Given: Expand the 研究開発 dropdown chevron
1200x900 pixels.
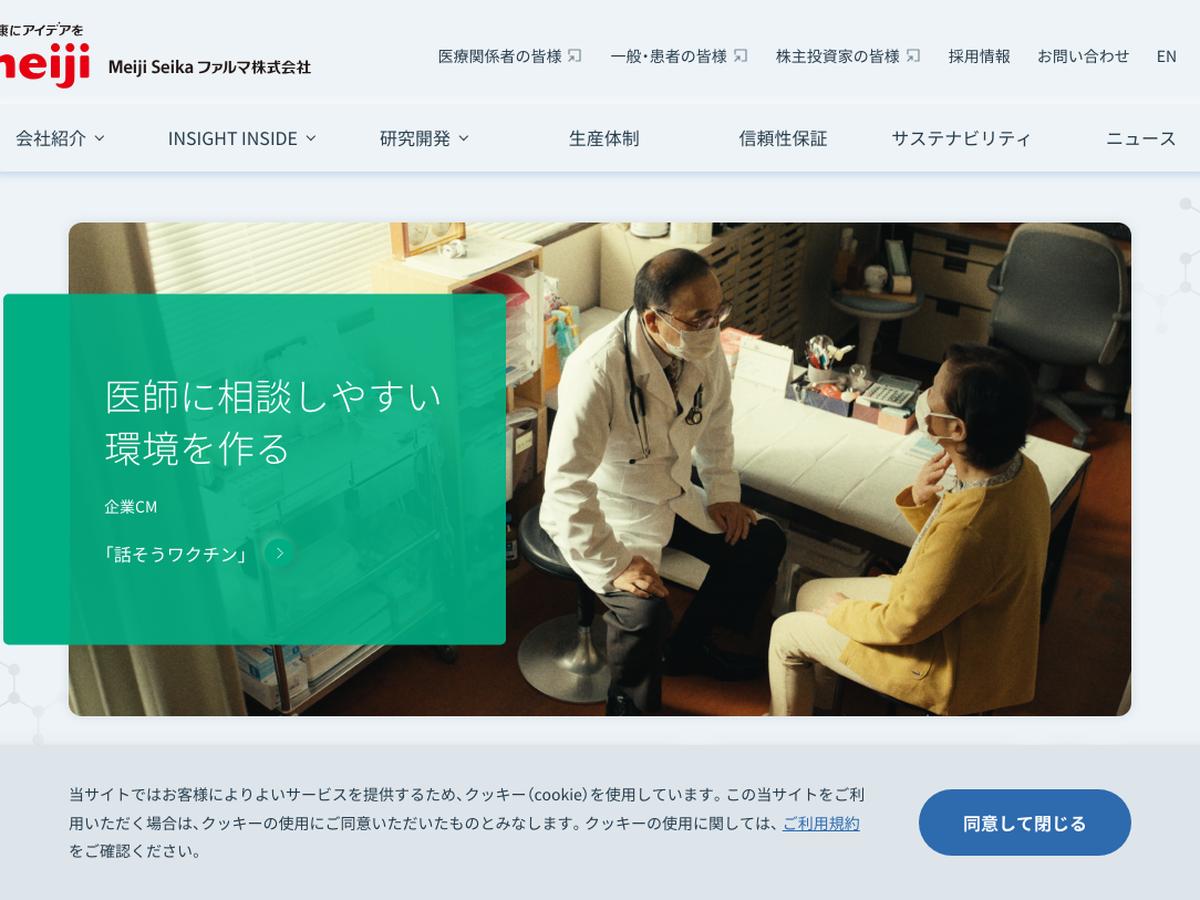Looking at the screenshot, I should click(x=463, y=139).
